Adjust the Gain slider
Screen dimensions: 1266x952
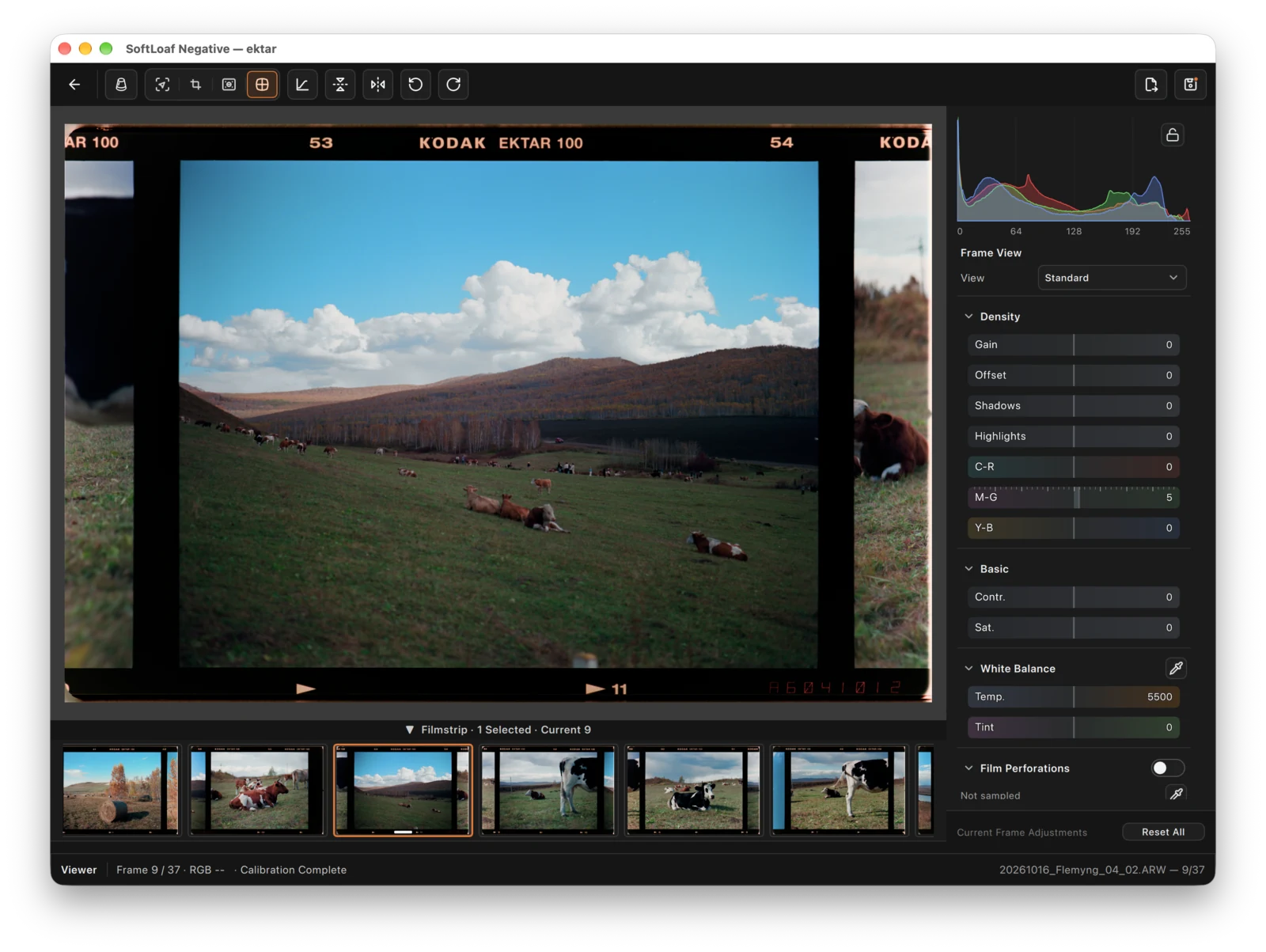pyautogui.click(x=1074, y=345)
